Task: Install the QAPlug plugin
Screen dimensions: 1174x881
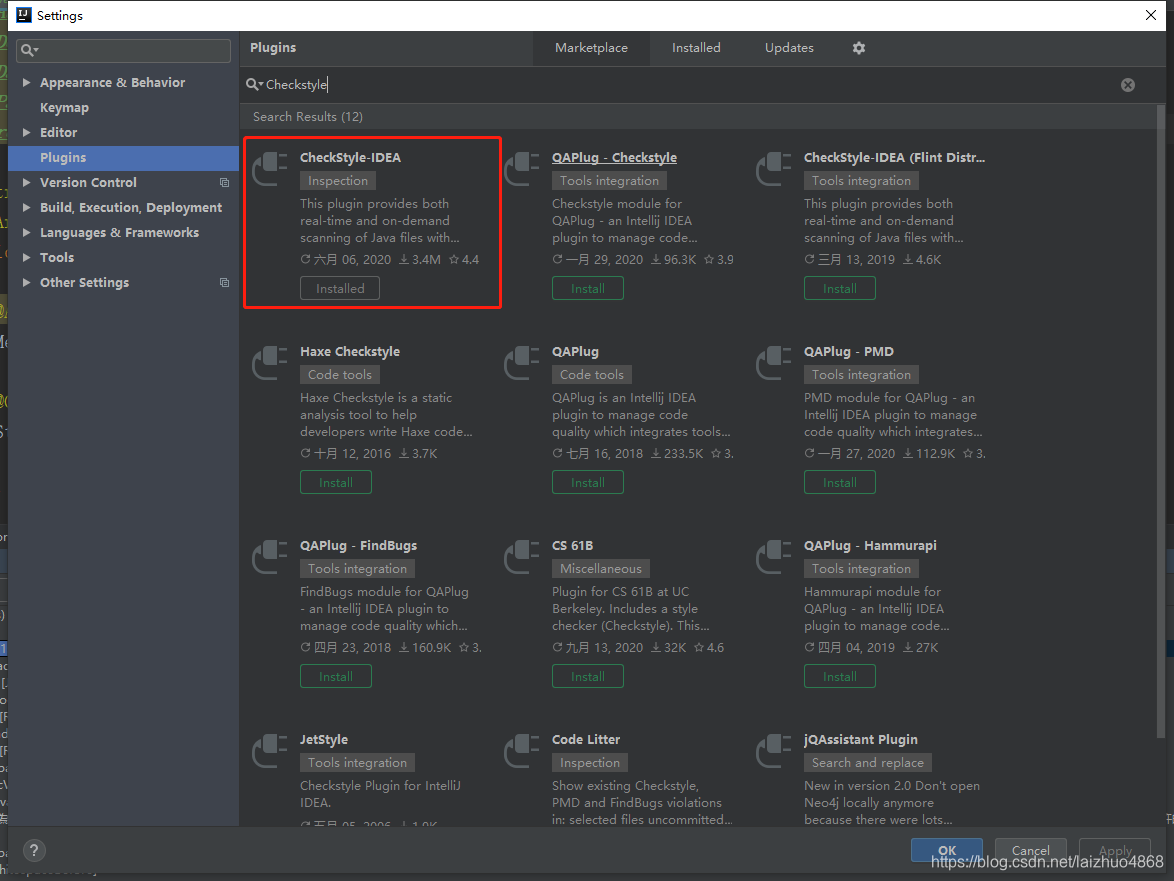Action: coord(588,482)
